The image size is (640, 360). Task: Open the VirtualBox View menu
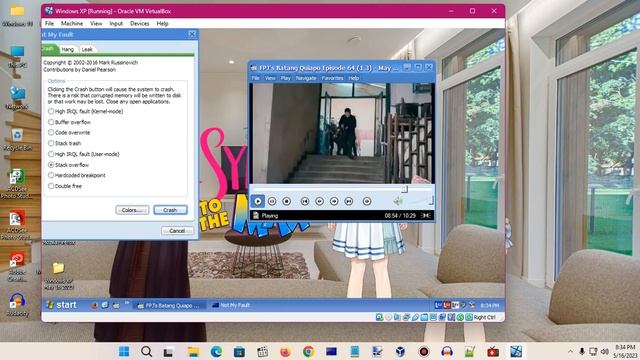pos(96,24)
